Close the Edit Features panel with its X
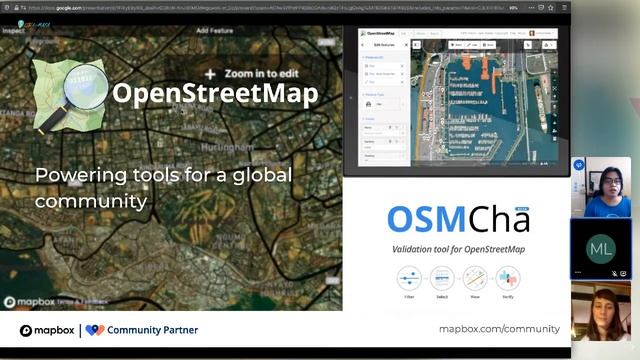Viewport: 640px width, 360px height. point(406,45)
